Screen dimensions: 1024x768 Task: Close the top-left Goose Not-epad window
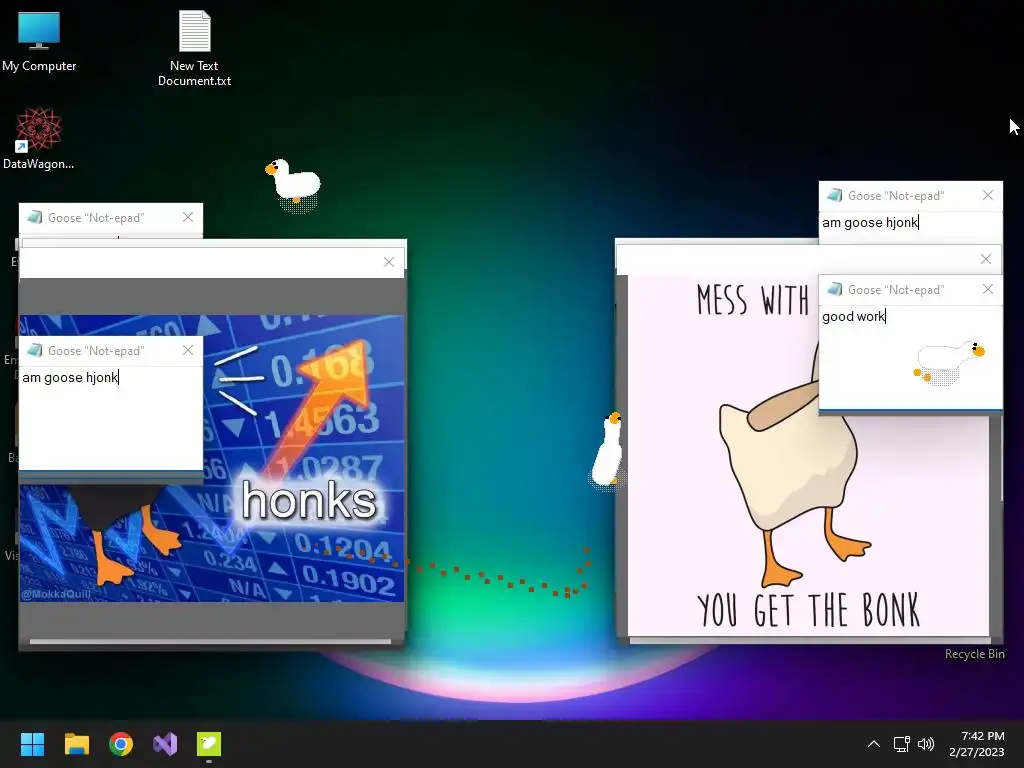tap(188, 217)
